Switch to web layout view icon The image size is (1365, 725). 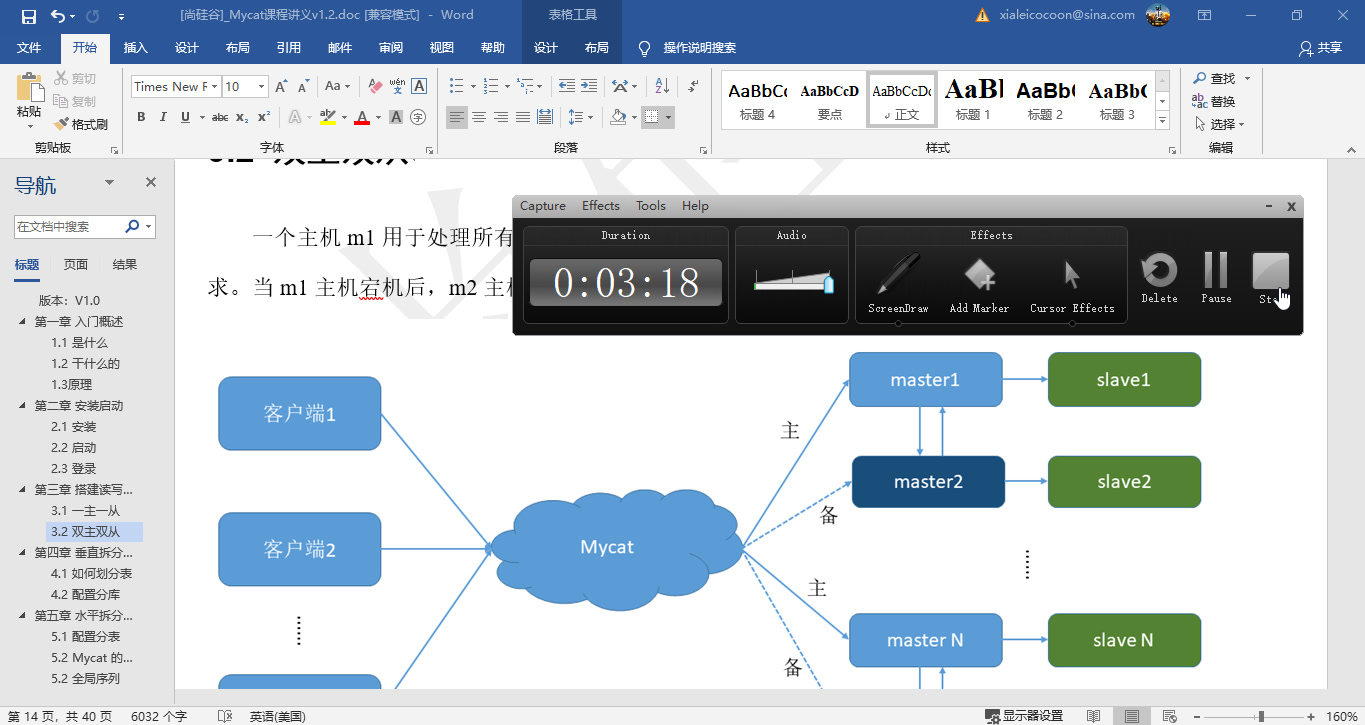[1168, 716]
